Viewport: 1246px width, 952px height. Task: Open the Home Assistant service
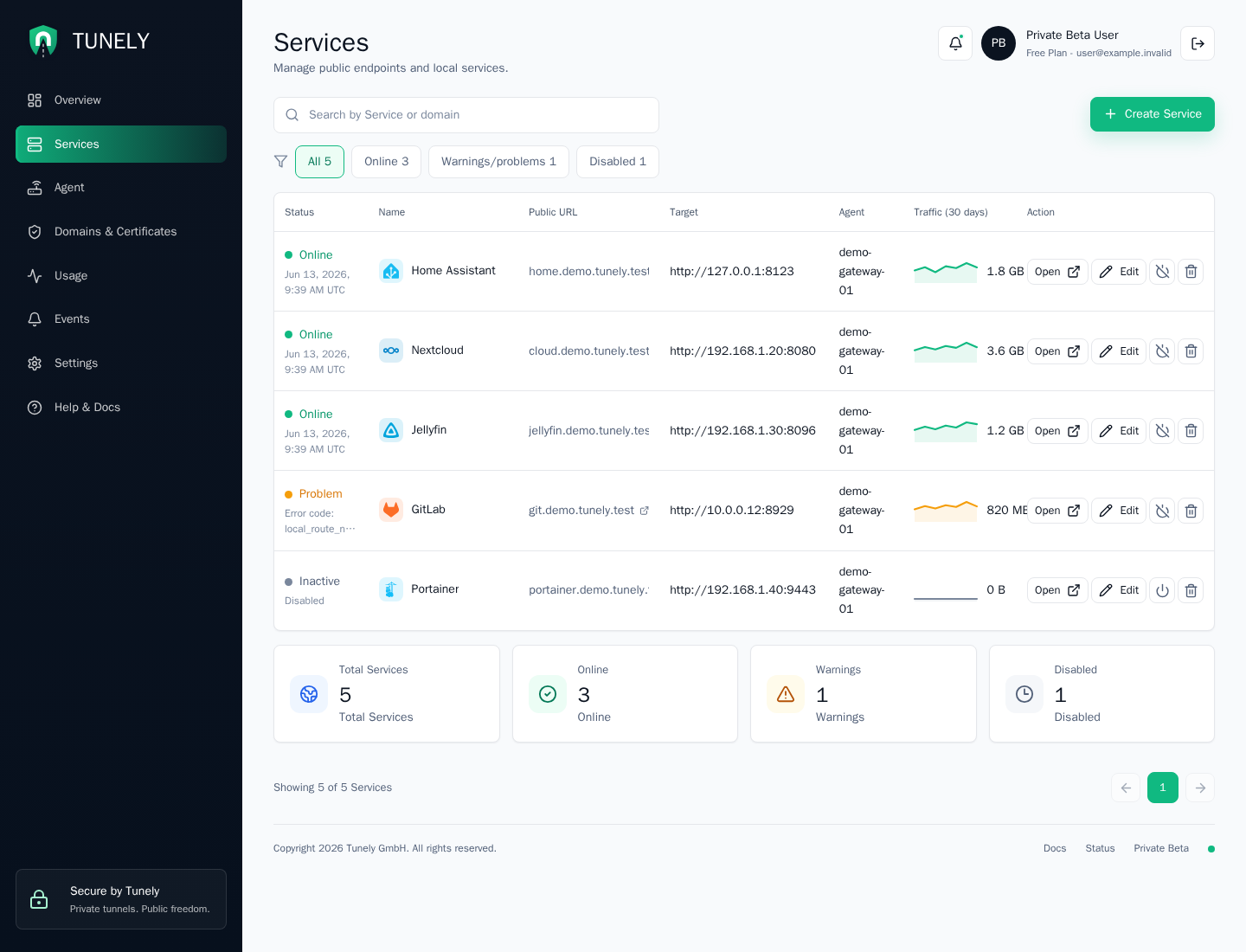pos(1057,272)
